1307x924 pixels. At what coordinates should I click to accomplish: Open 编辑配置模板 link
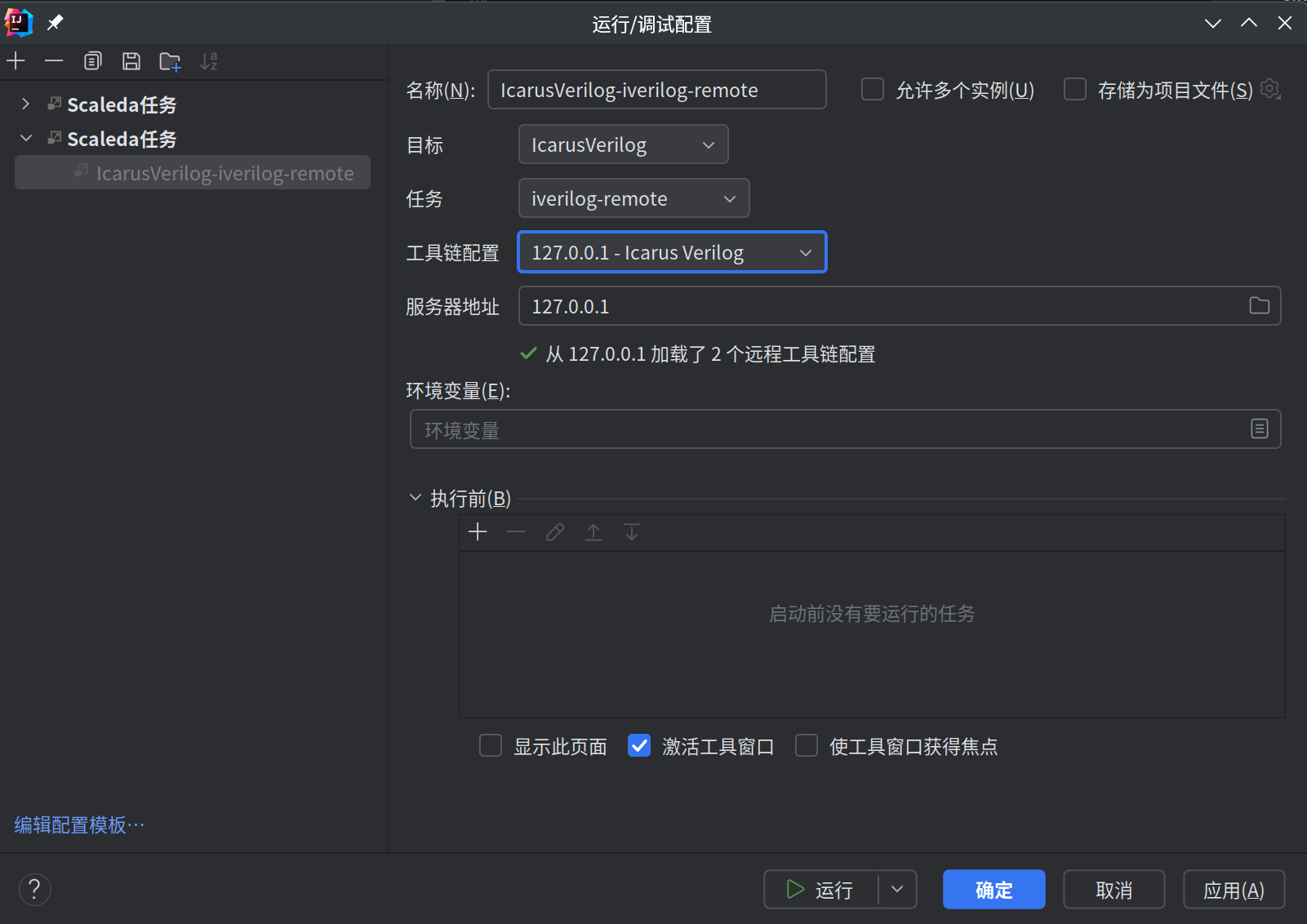[x=79, y=824]
